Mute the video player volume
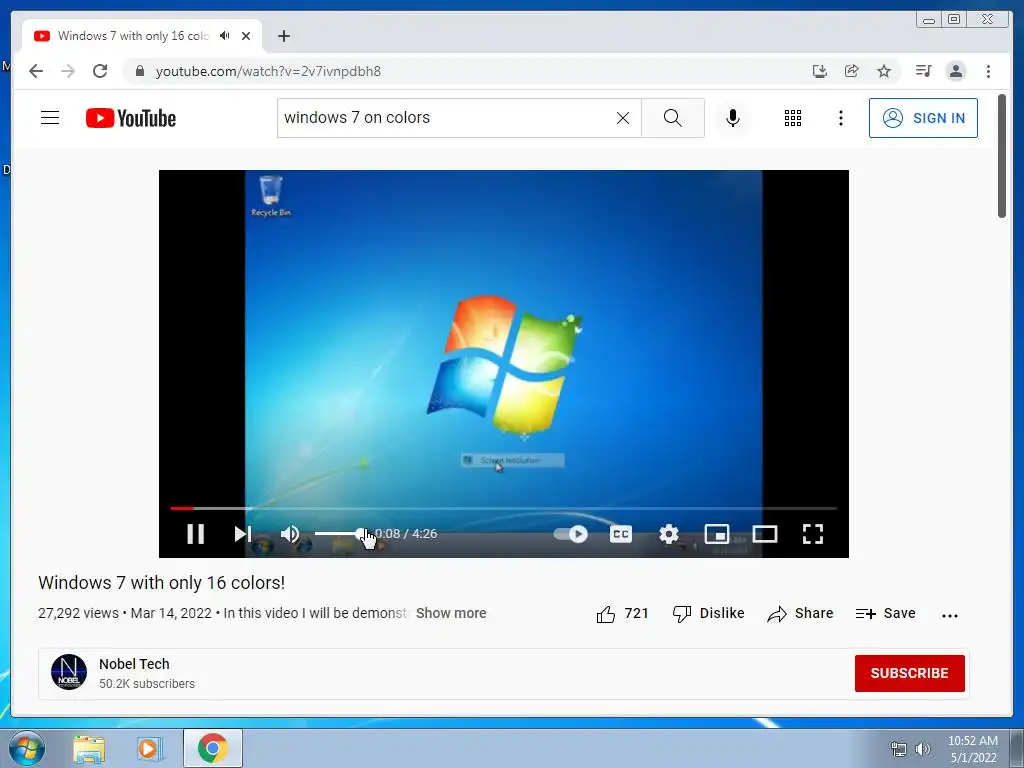This screenshot has width=1024, height=768. (x=289, y=534)
